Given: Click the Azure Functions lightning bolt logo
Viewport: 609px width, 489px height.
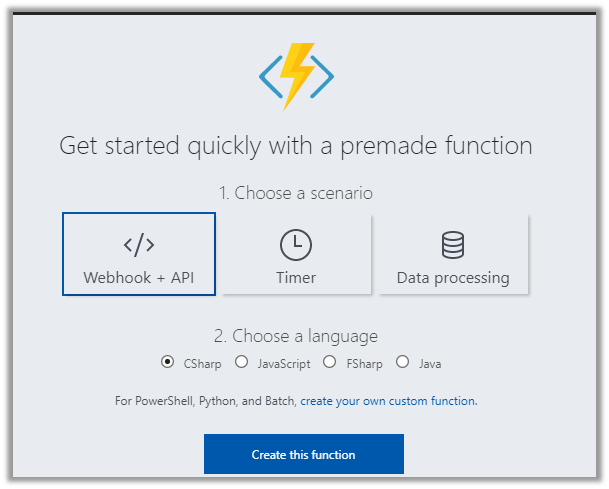Looking at the screenshot, I should click(x=296, y=75).
